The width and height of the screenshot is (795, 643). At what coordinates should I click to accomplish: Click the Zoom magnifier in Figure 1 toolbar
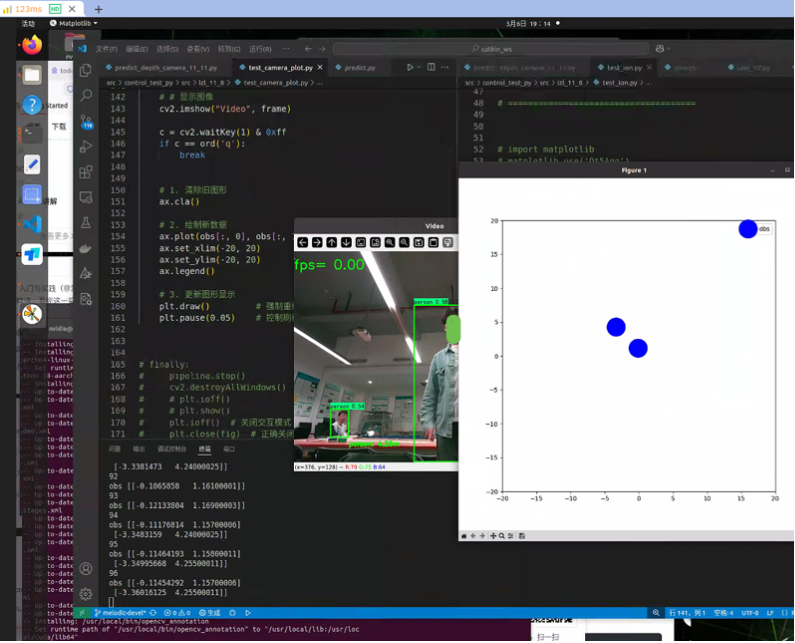pyautogui.click(x=501, y=536)
